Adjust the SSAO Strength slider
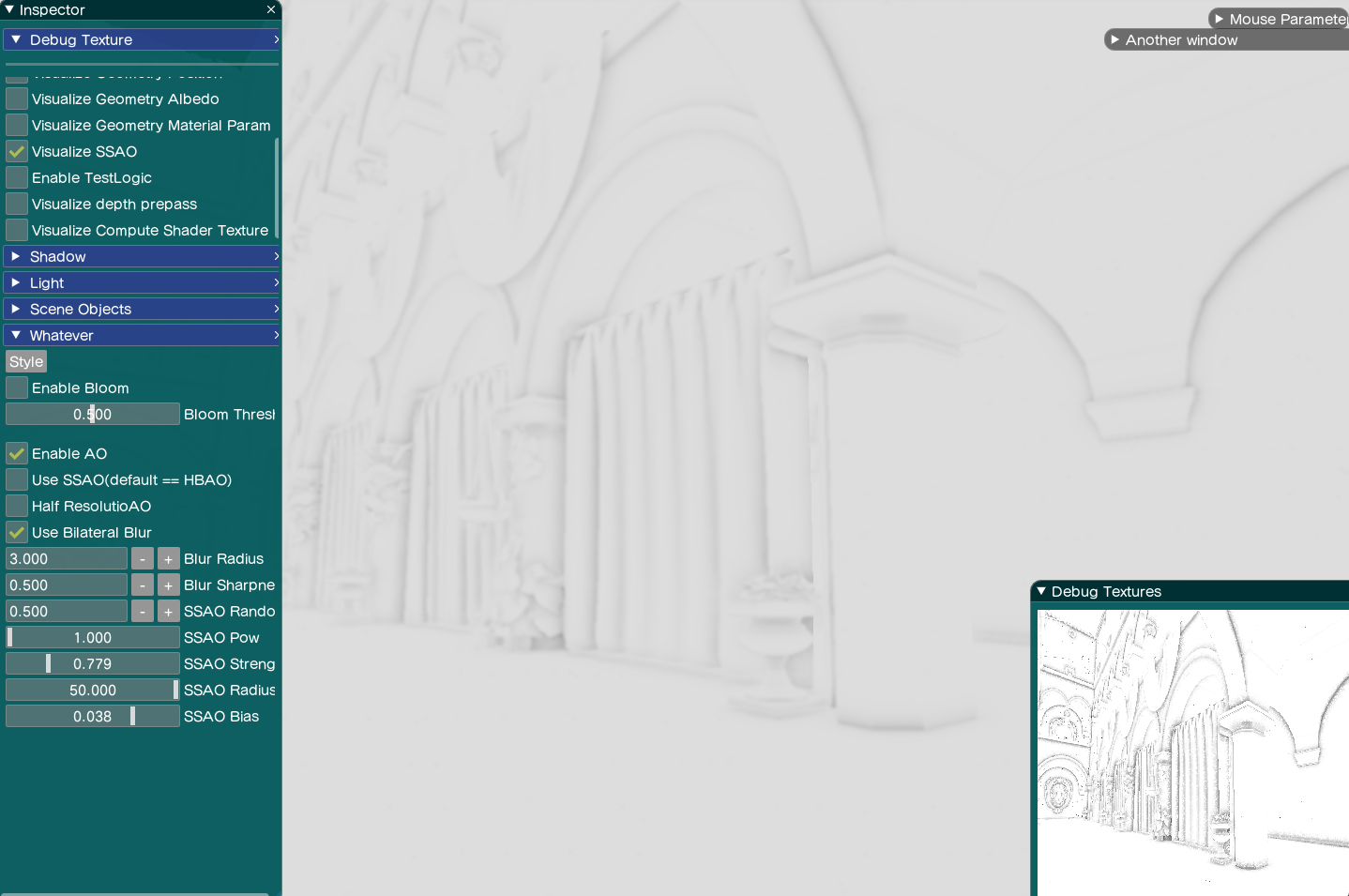1349x896 pixels. [92, 664]
